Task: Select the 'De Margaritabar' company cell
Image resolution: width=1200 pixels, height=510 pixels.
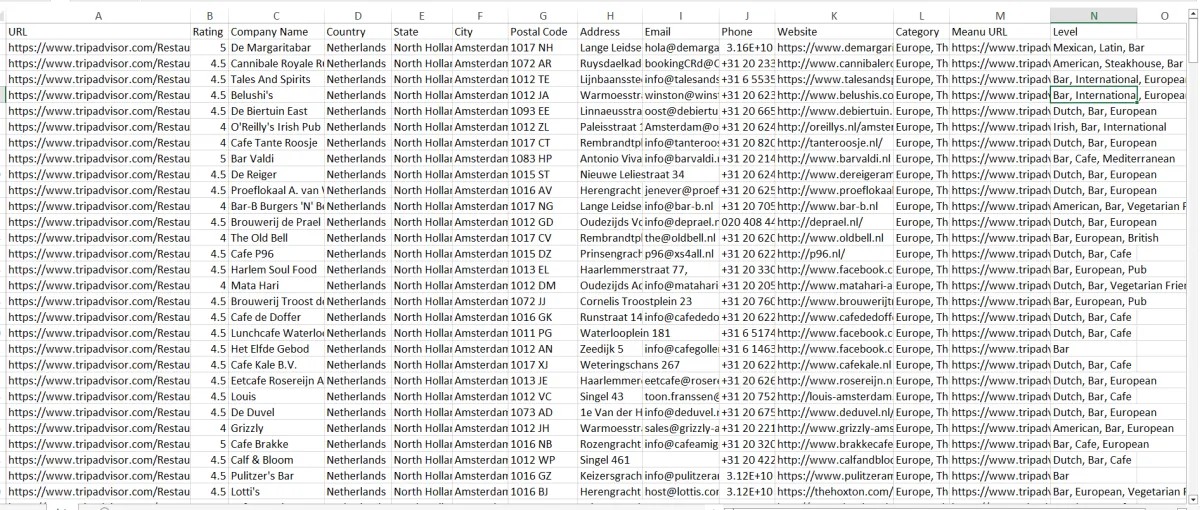Action: [x=275, y=48]
